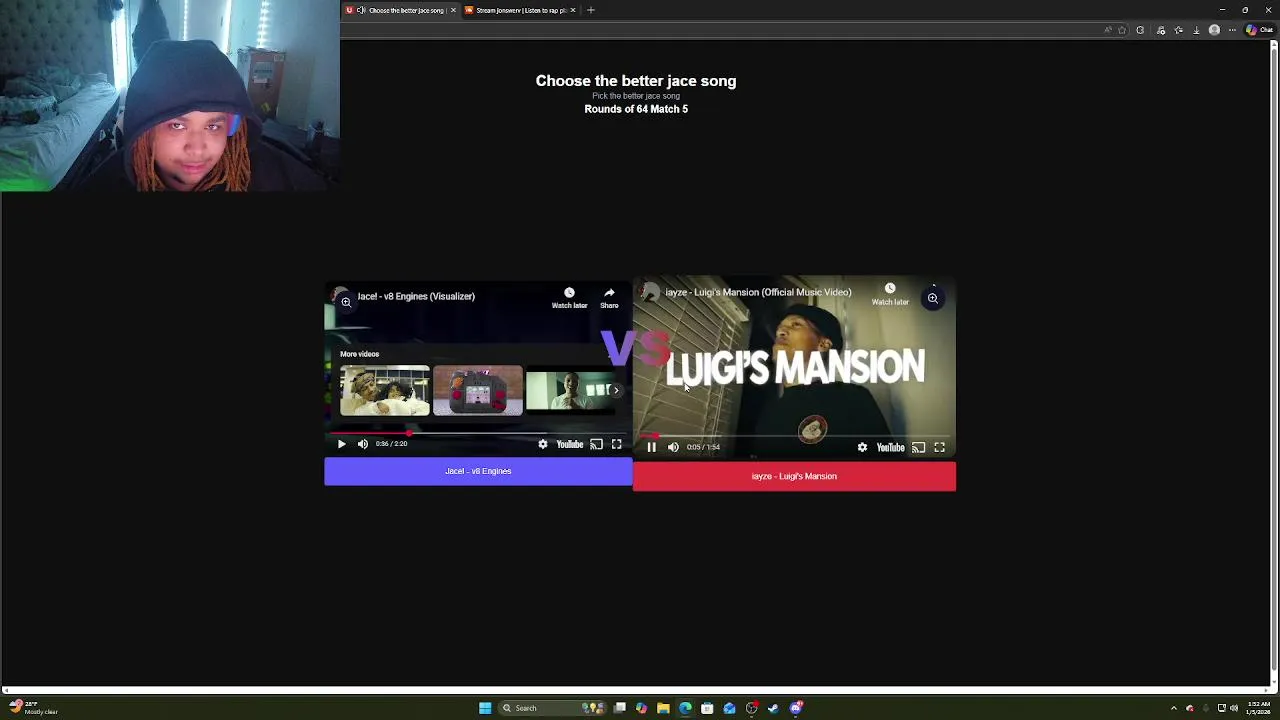1280x720 pixels.
Task: Add v8 Engines to Watch later
Action: tap(569, 297)
